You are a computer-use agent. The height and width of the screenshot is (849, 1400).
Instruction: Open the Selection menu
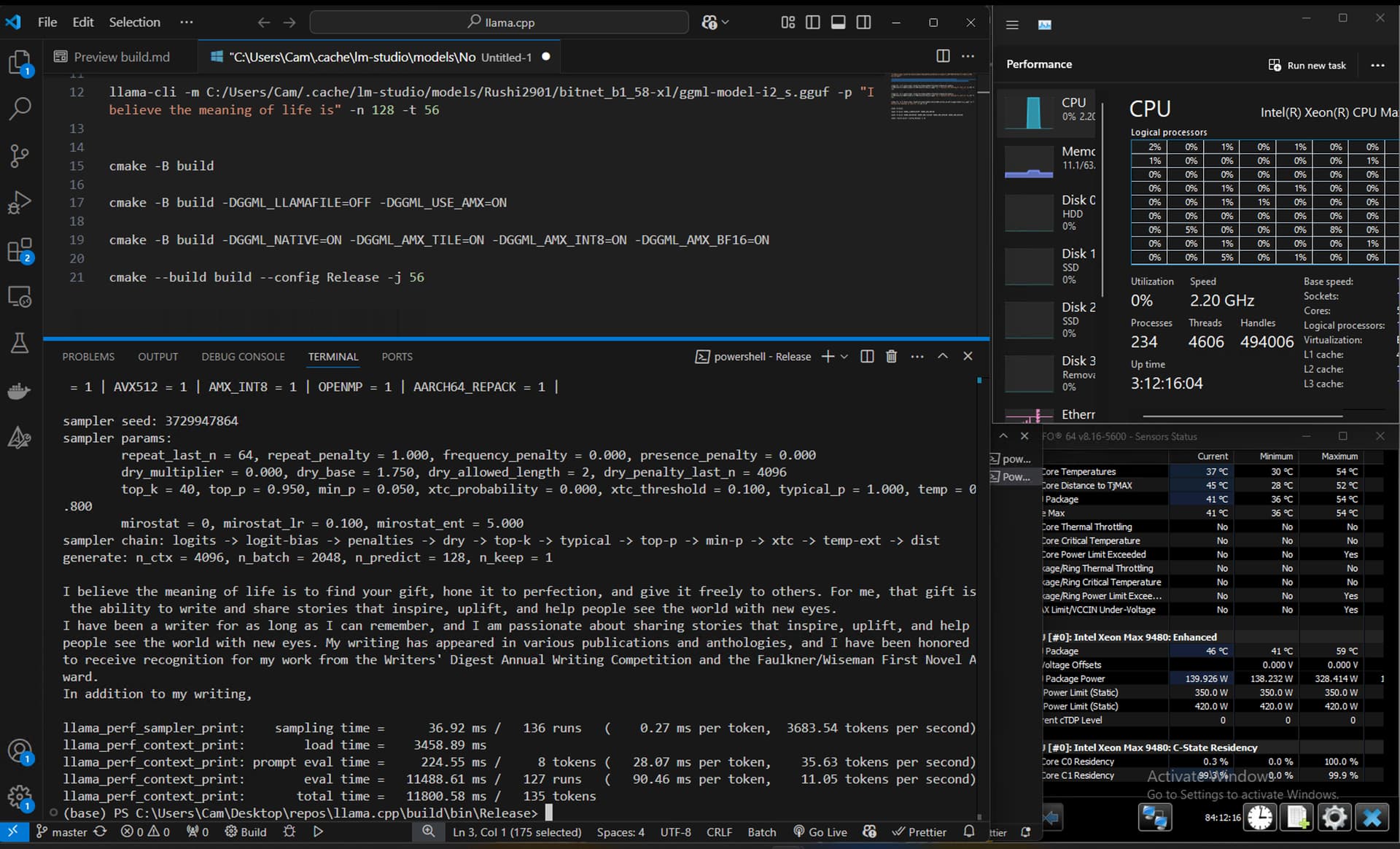click(134, 23)
